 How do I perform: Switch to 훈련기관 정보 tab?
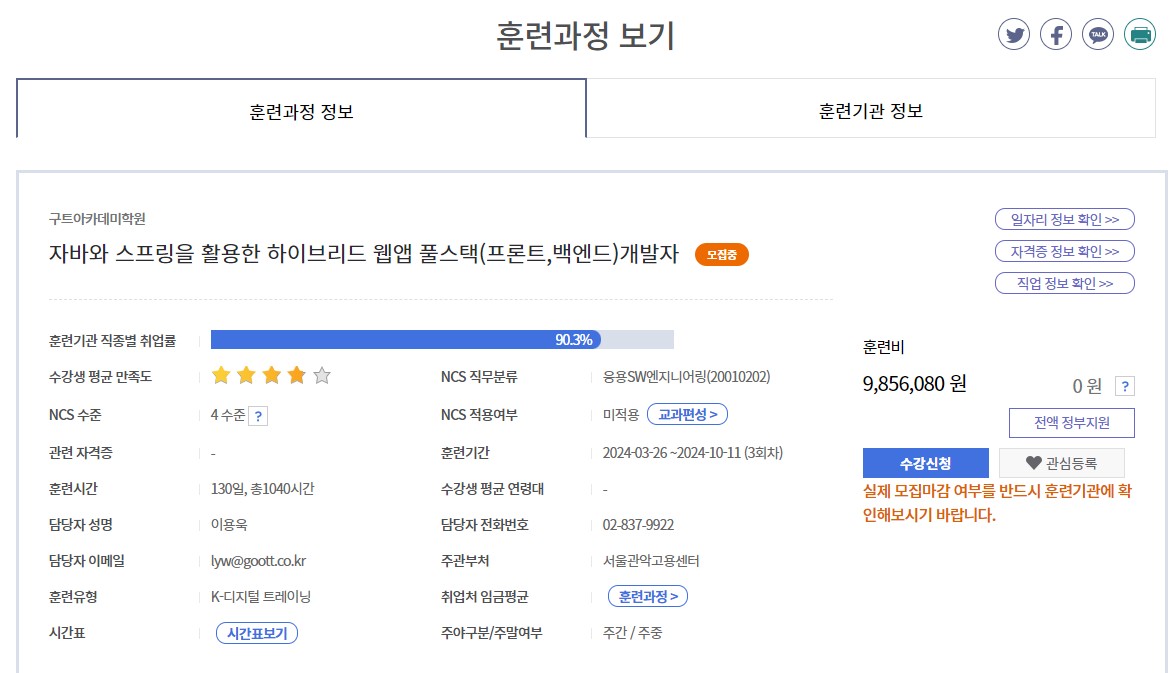pos(870,109)
